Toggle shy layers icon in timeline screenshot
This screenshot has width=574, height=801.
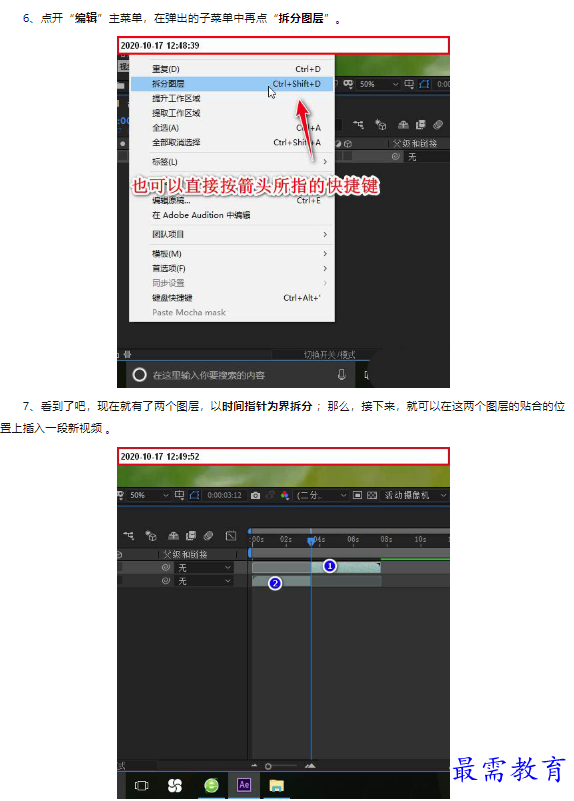(x=174, y=535)
